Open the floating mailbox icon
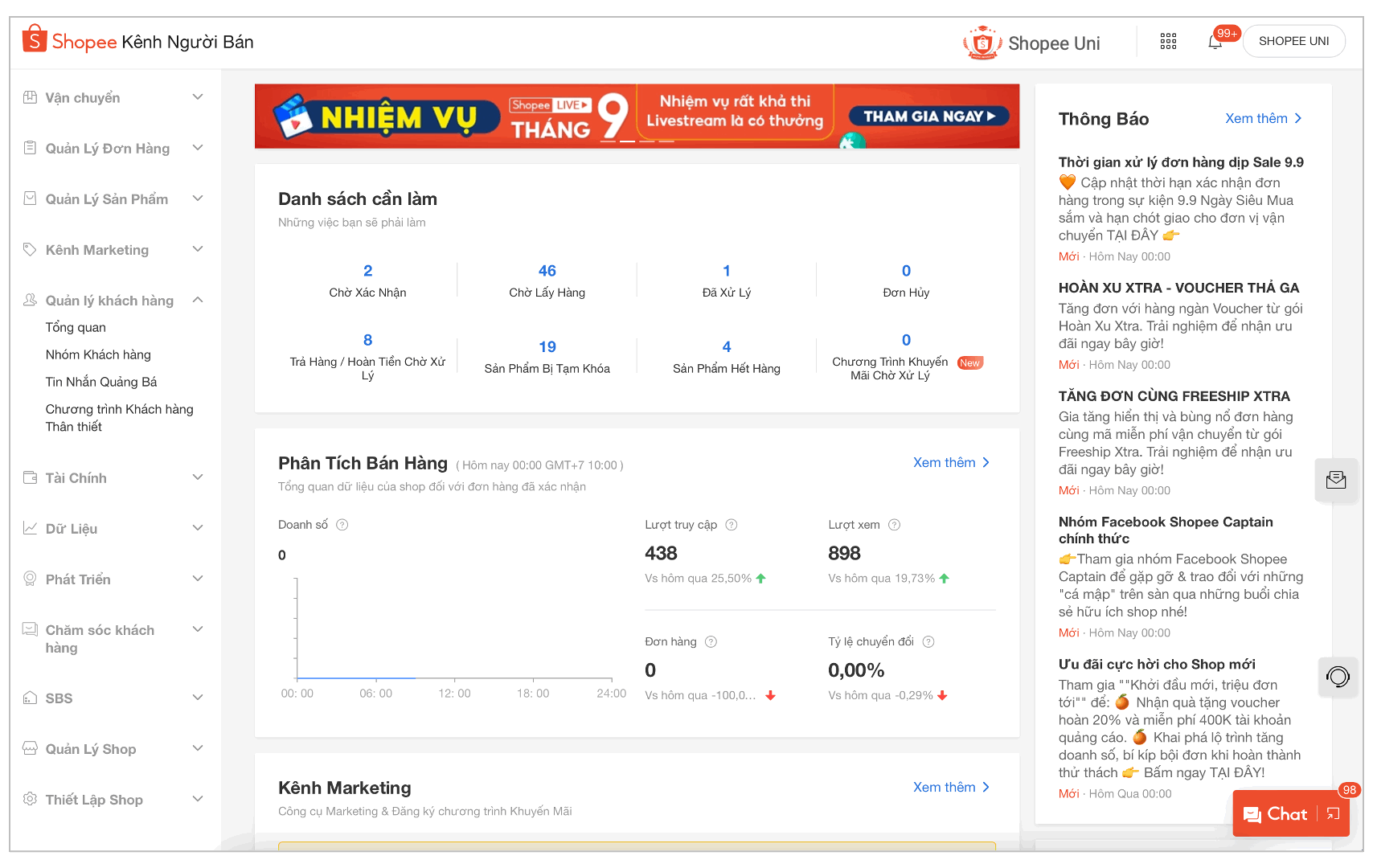This screenshot has width=1373, height=868. (1336, 480)
